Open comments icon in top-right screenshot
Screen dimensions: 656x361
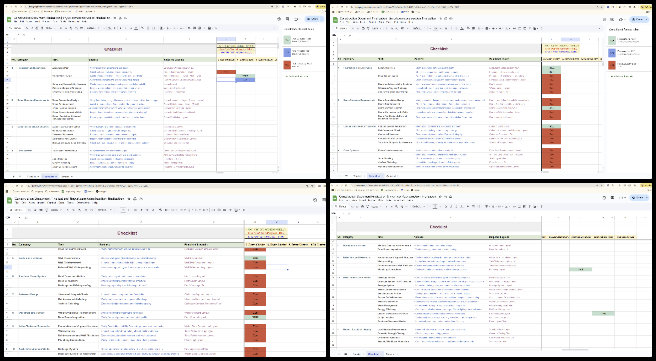(612, 19)
